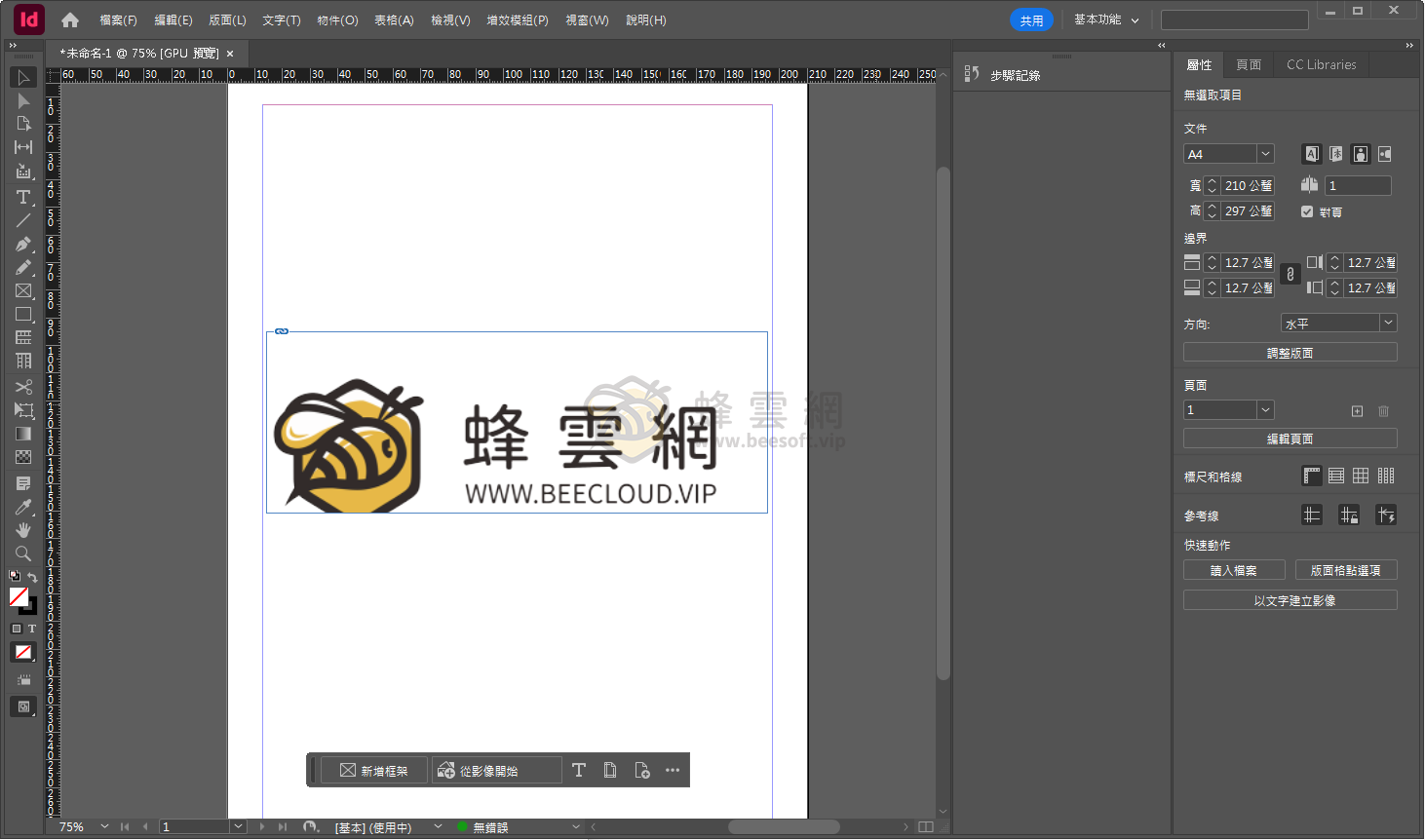This screenshot has height=840, width=1425.
Task: Click the fill color swatch
Action: point(19,596)
